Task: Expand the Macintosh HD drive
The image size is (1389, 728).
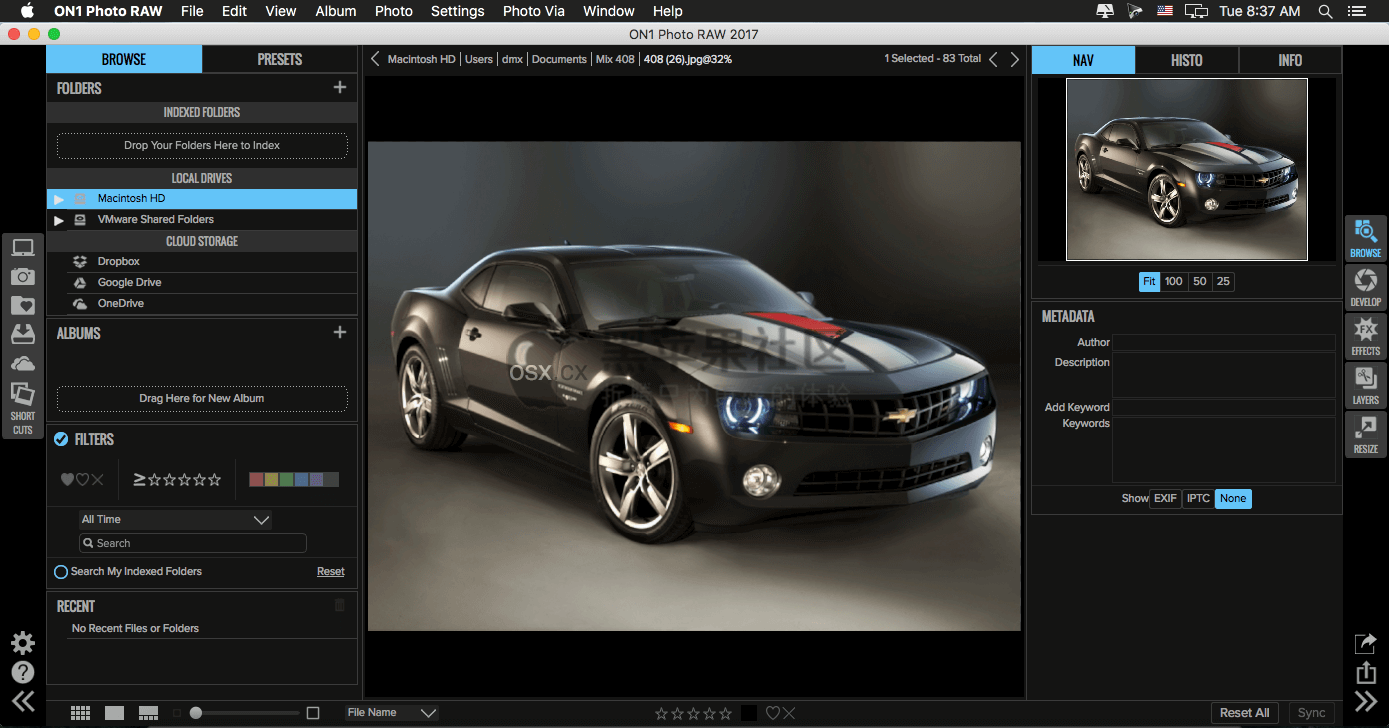Action: click(58, 199)
